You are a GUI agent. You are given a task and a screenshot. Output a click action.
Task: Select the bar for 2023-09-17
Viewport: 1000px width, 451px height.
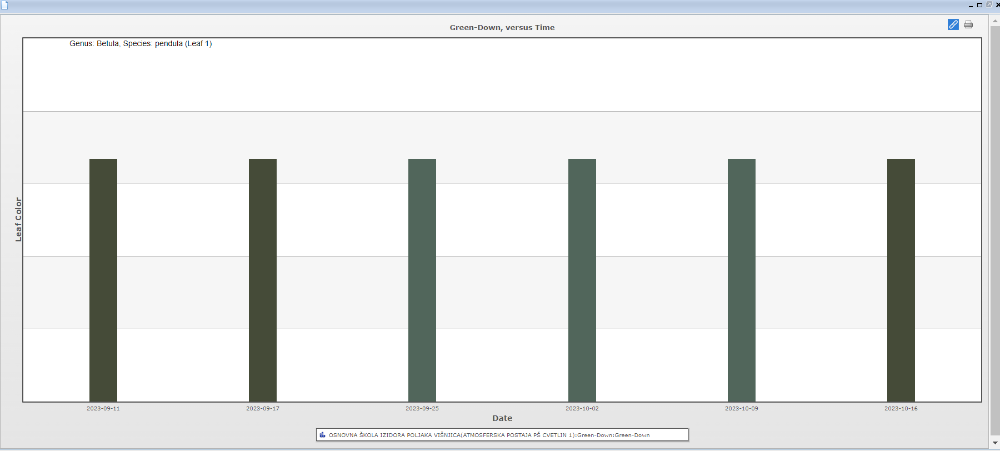[263, 280]
